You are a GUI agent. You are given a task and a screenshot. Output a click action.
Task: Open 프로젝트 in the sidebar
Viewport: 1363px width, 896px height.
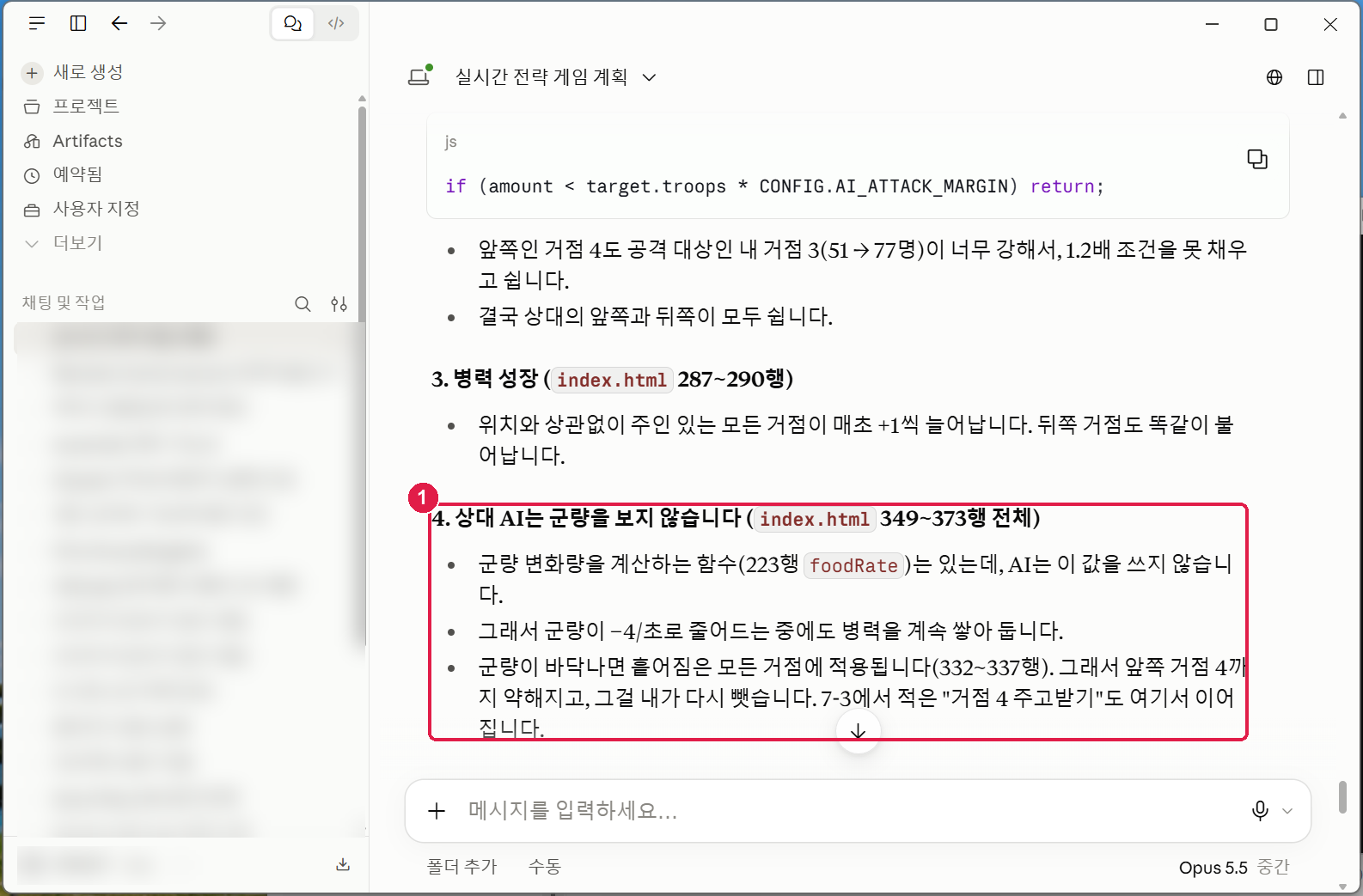72,107
